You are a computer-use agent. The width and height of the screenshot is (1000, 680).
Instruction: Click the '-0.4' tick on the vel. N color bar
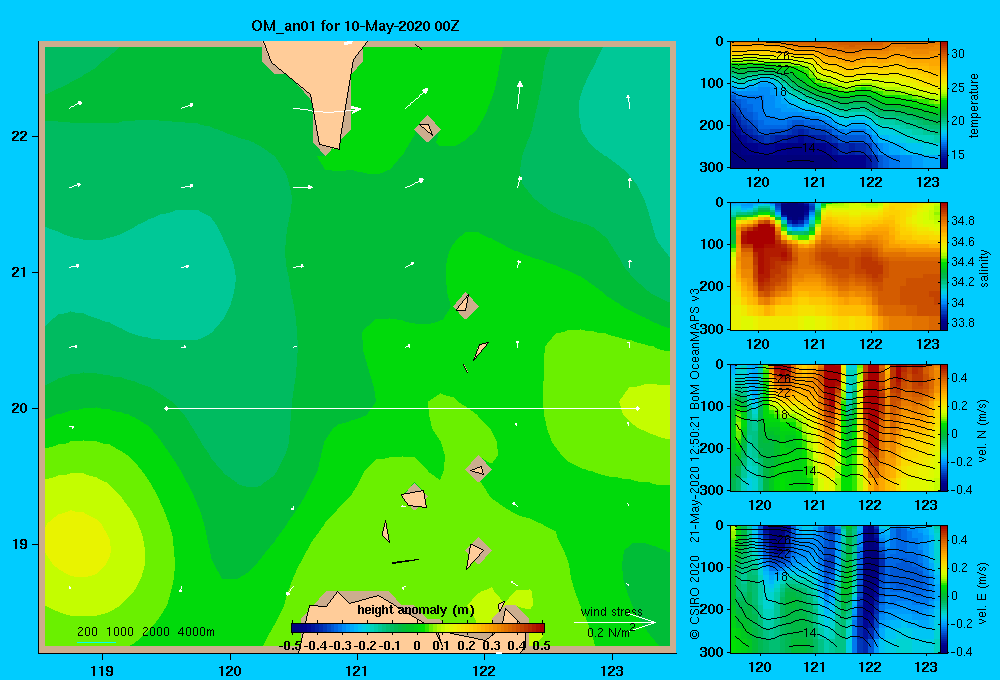(960, 490)
